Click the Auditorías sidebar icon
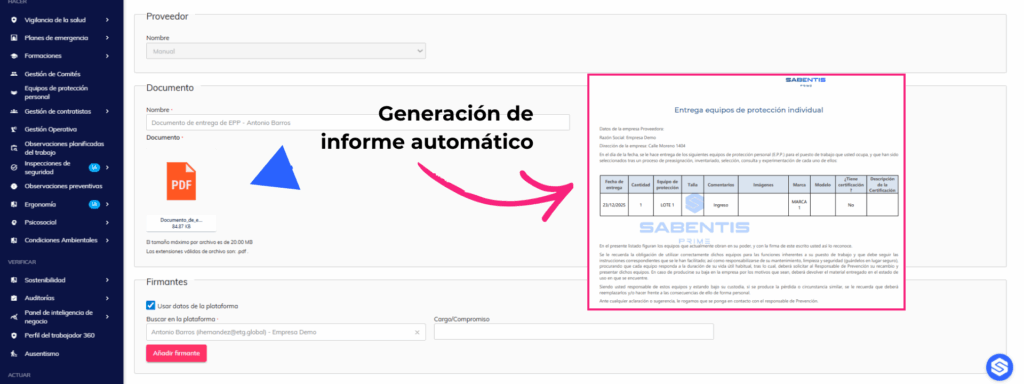 coord(14,298)
